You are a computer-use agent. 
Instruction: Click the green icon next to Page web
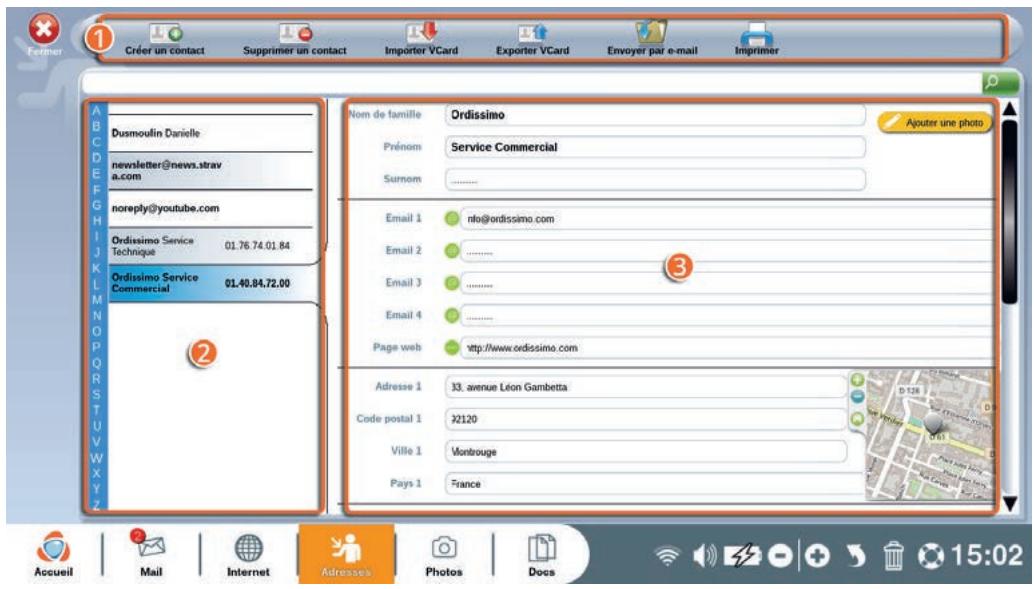[452, 348]
